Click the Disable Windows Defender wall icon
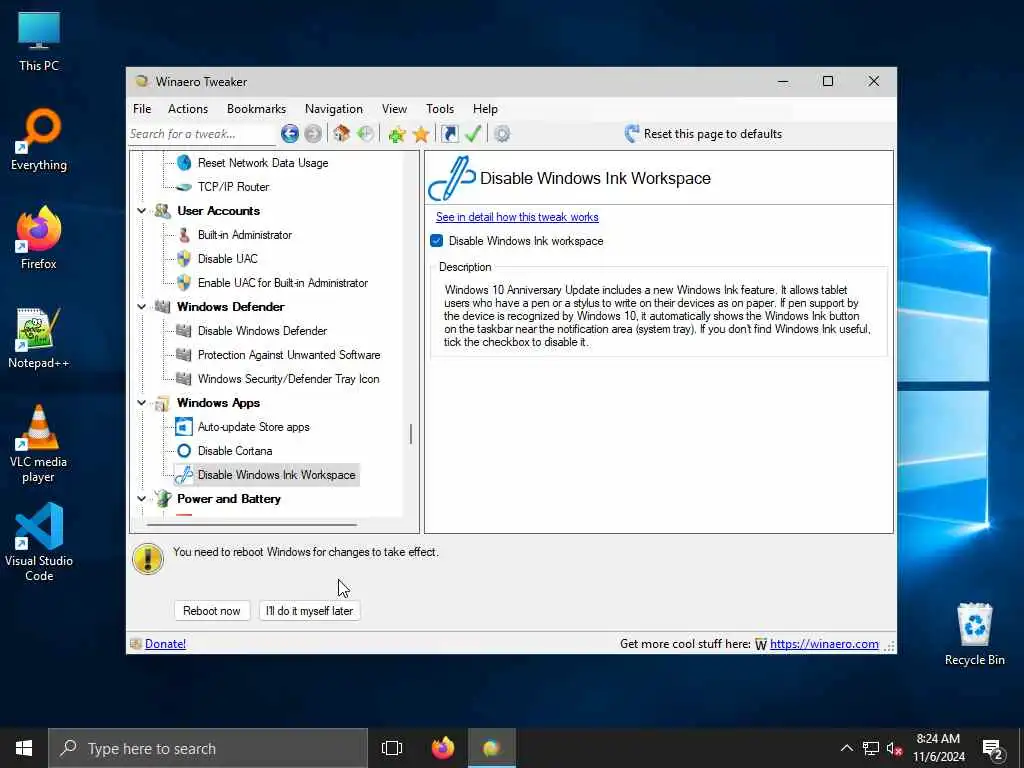Viewport: 1024px width, 768px height. point(184,330)
